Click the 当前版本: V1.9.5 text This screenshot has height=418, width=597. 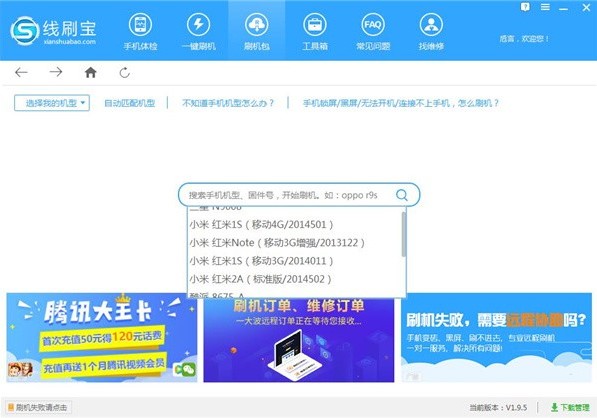tap(498, 408)
